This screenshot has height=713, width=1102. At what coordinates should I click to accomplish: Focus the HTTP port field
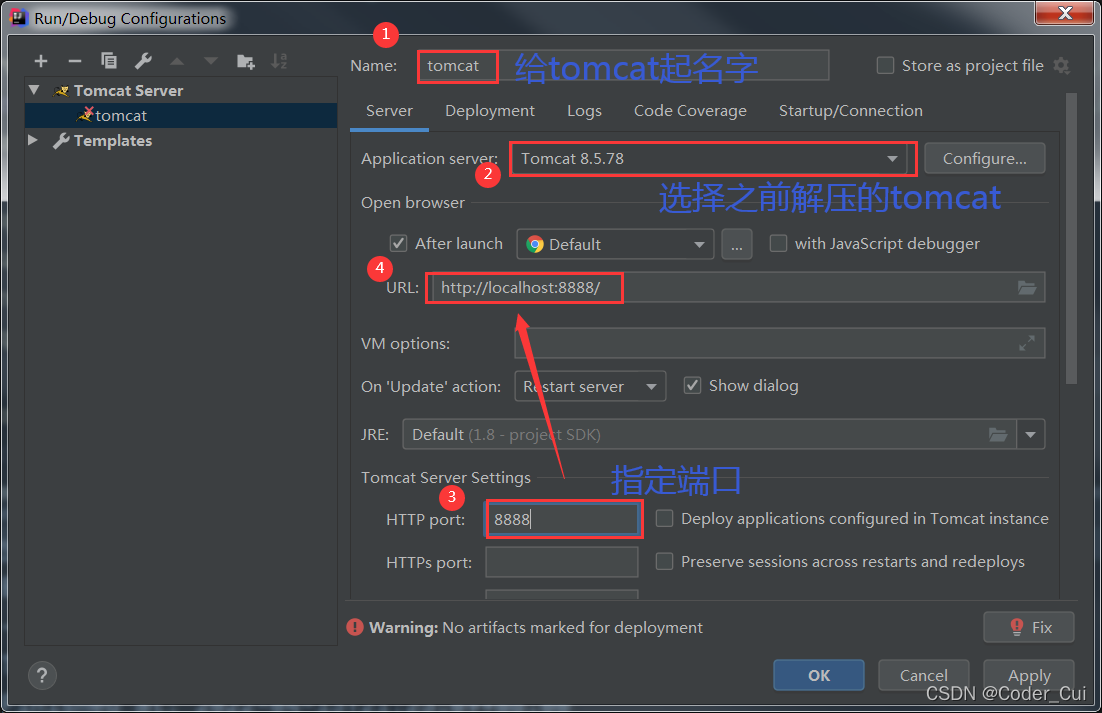click(562, 519)
